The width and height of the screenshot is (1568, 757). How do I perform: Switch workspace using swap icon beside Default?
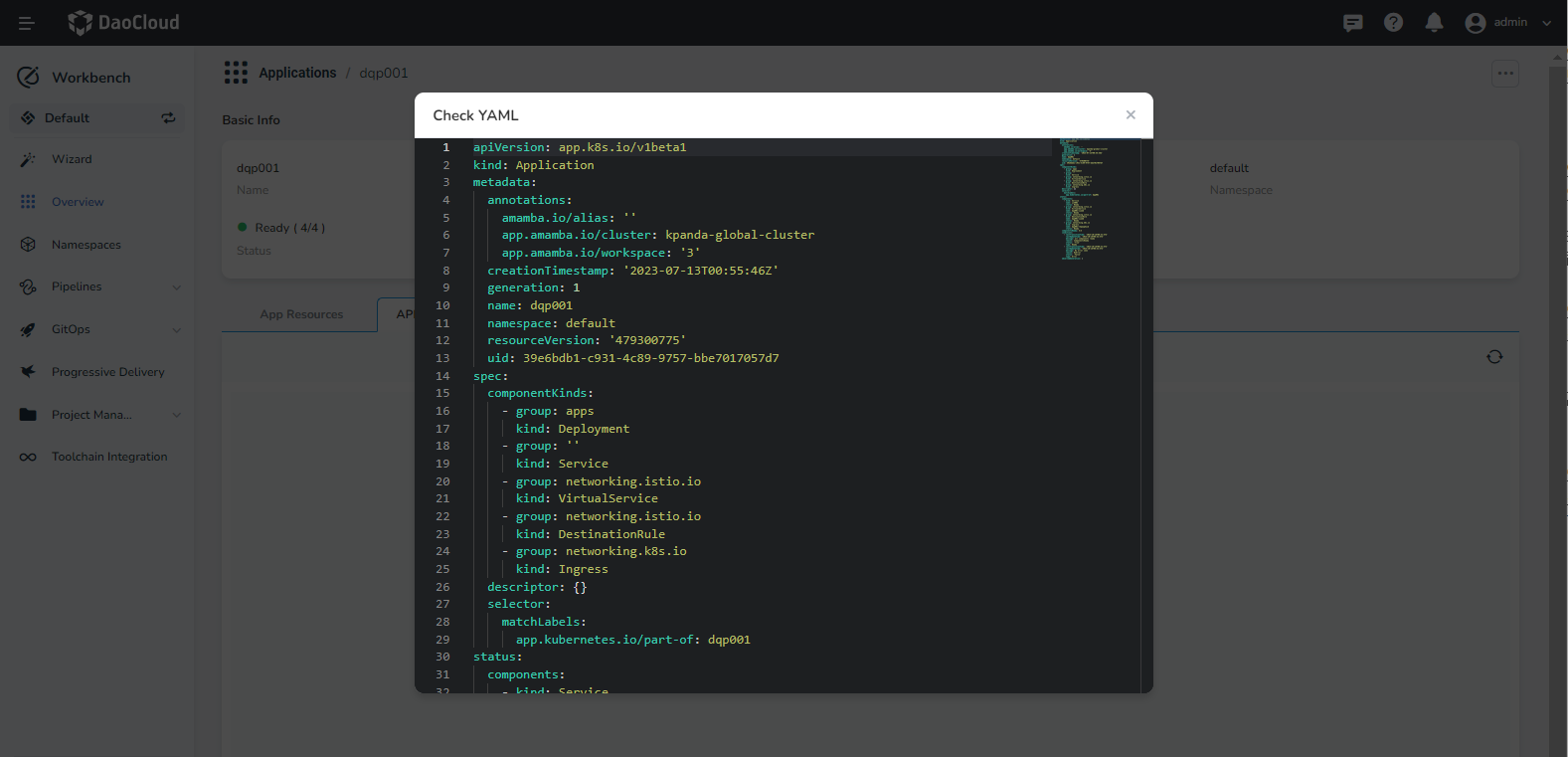(168, 117)
